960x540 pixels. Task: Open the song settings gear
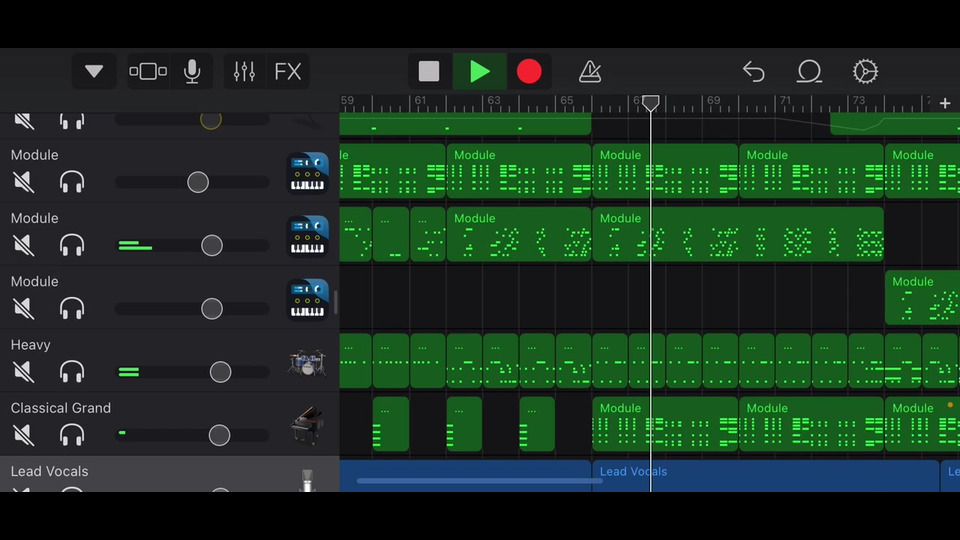865,72
